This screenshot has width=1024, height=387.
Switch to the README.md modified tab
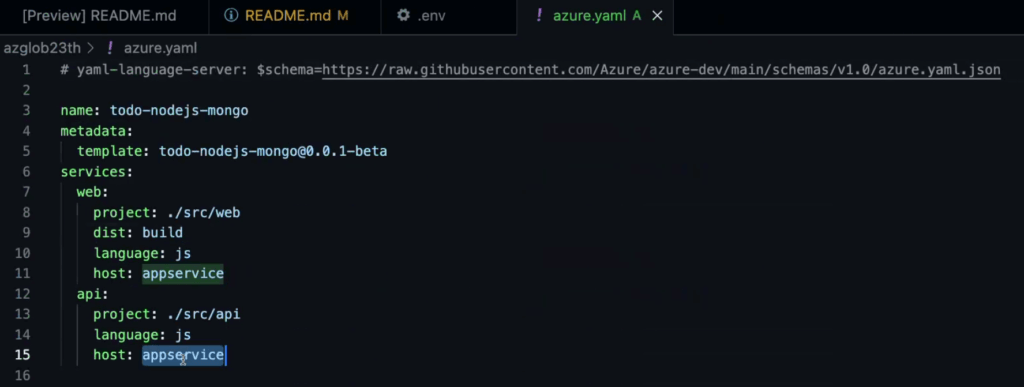[295, 16]
